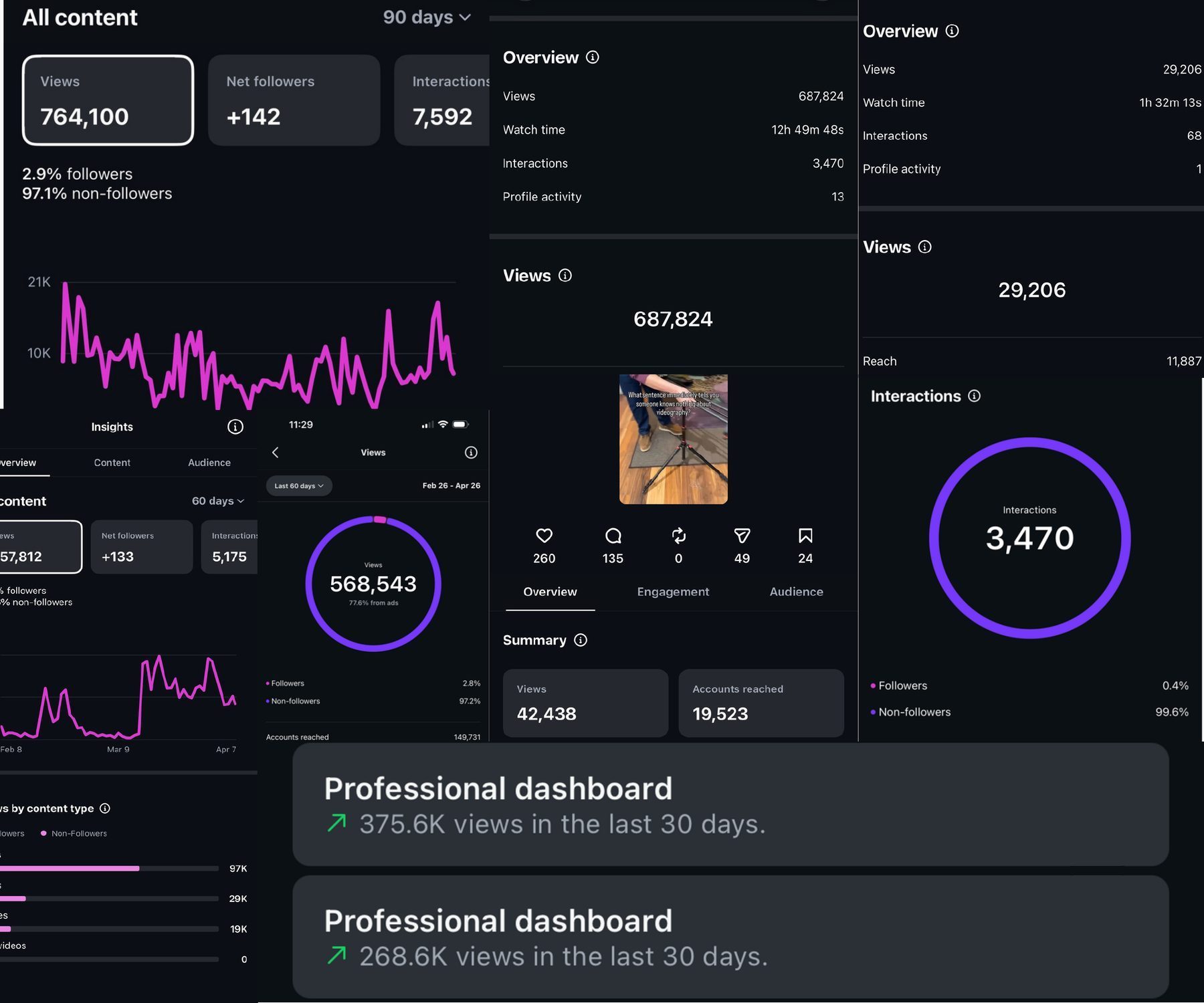Select the Interactions 5,175 card

(x=229, y=547)
